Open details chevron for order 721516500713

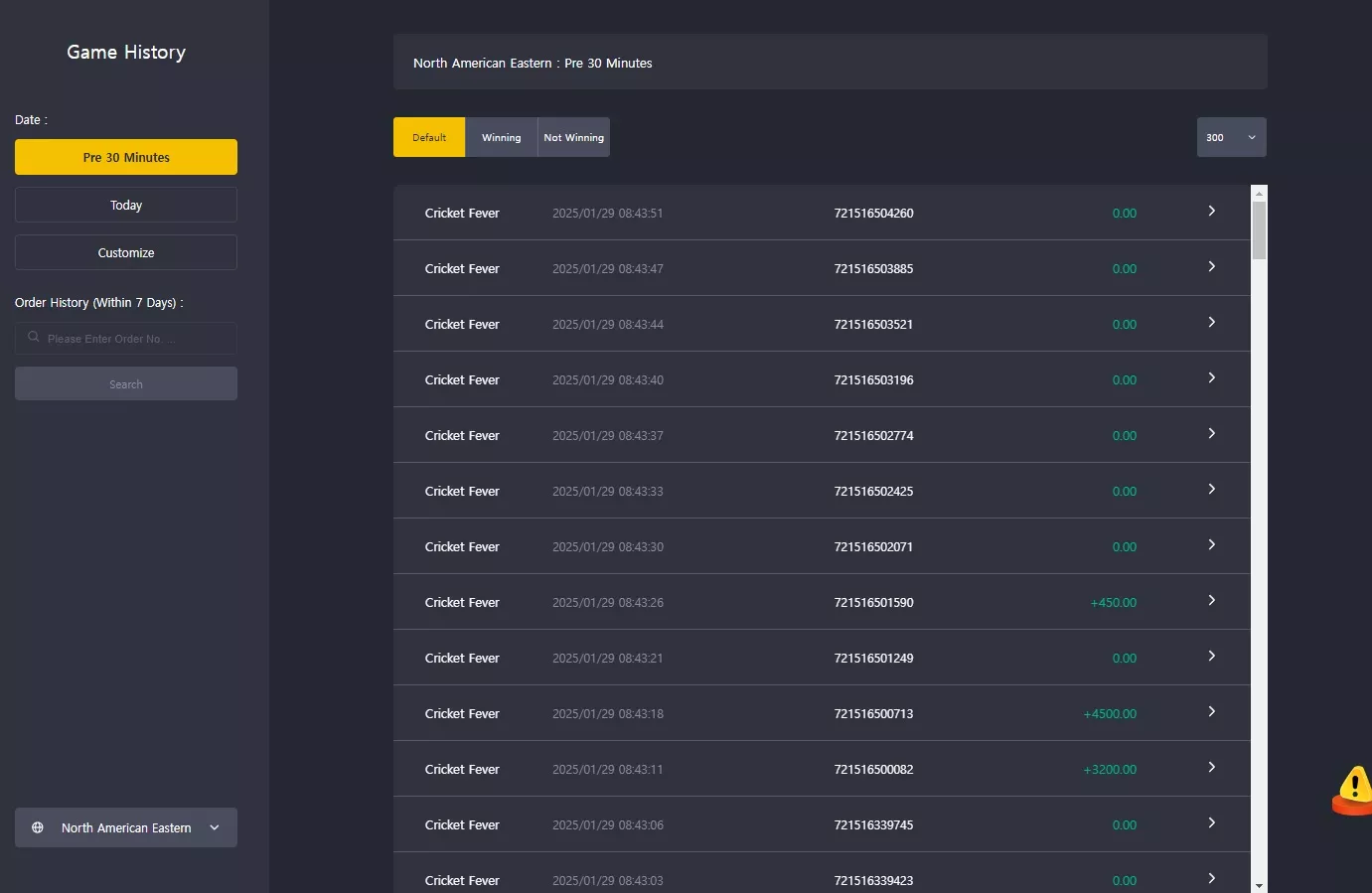pos(1211,711)
